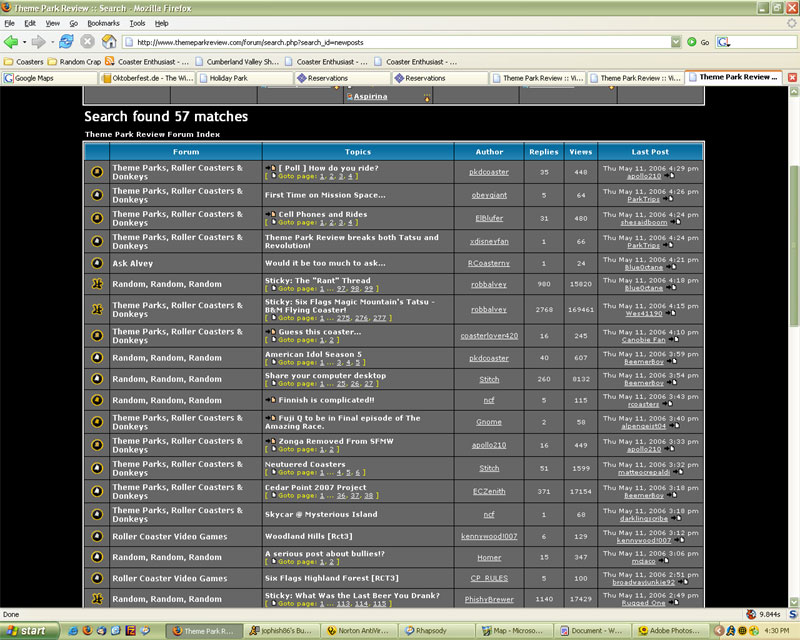
Task: Go to page 99 of The "Rant" Thread
Action: tap(368, 289)
